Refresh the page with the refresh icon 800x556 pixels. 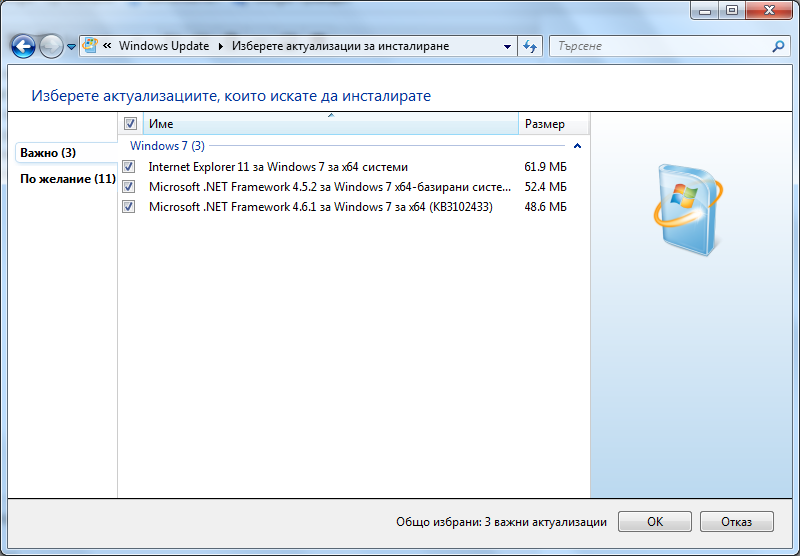pos(530,46)
